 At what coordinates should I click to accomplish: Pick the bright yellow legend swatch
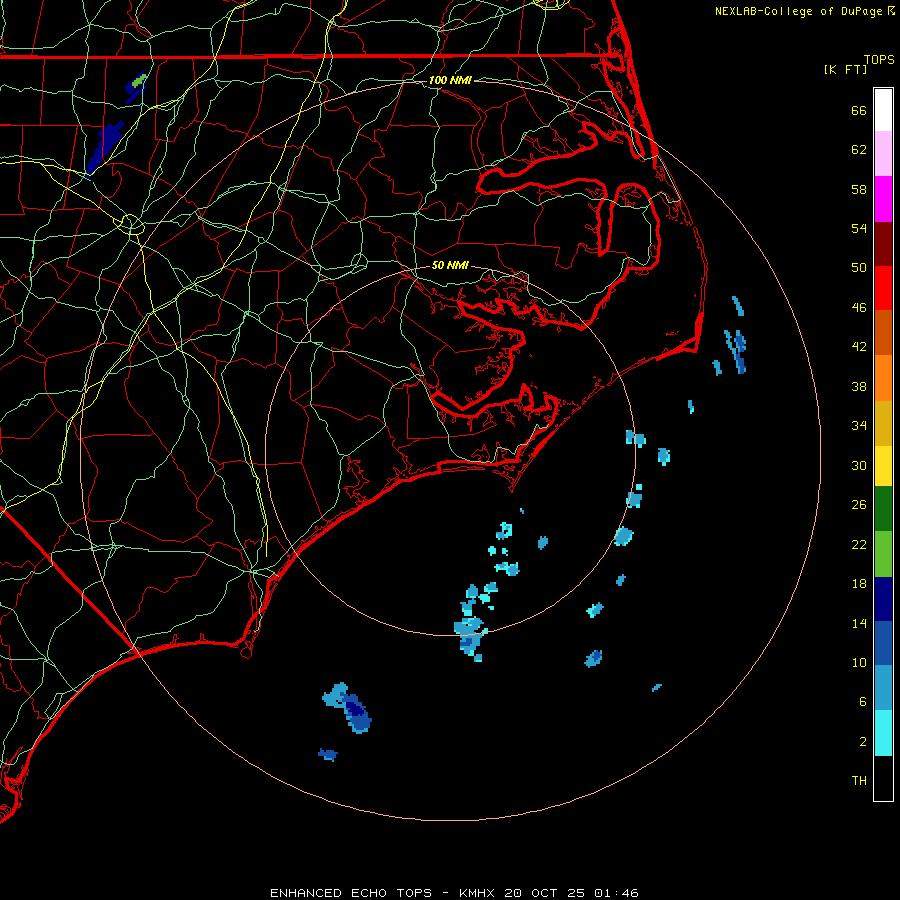883,466
